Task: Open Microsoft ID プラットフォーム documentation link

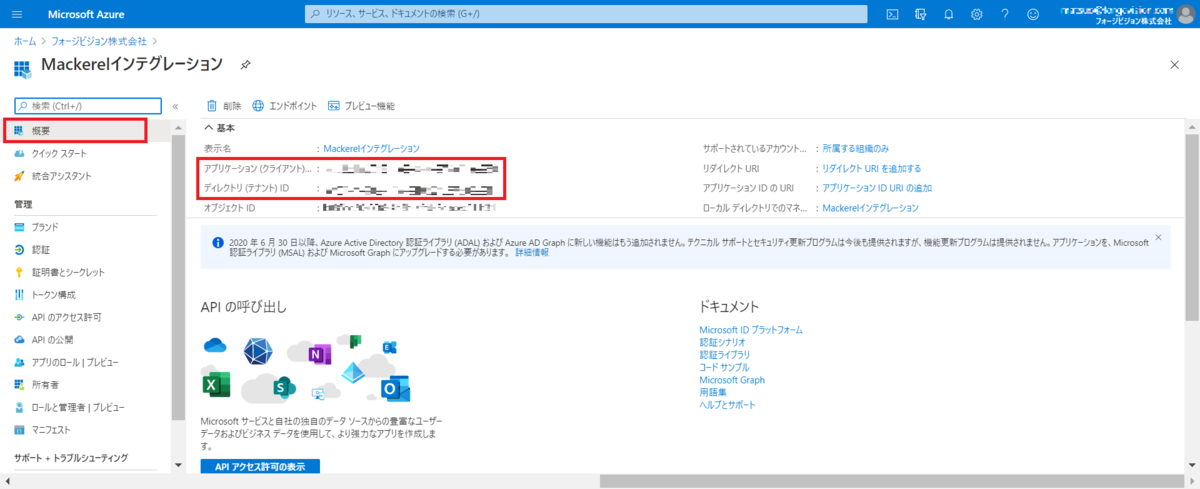Action: click(x=751, y=329)
